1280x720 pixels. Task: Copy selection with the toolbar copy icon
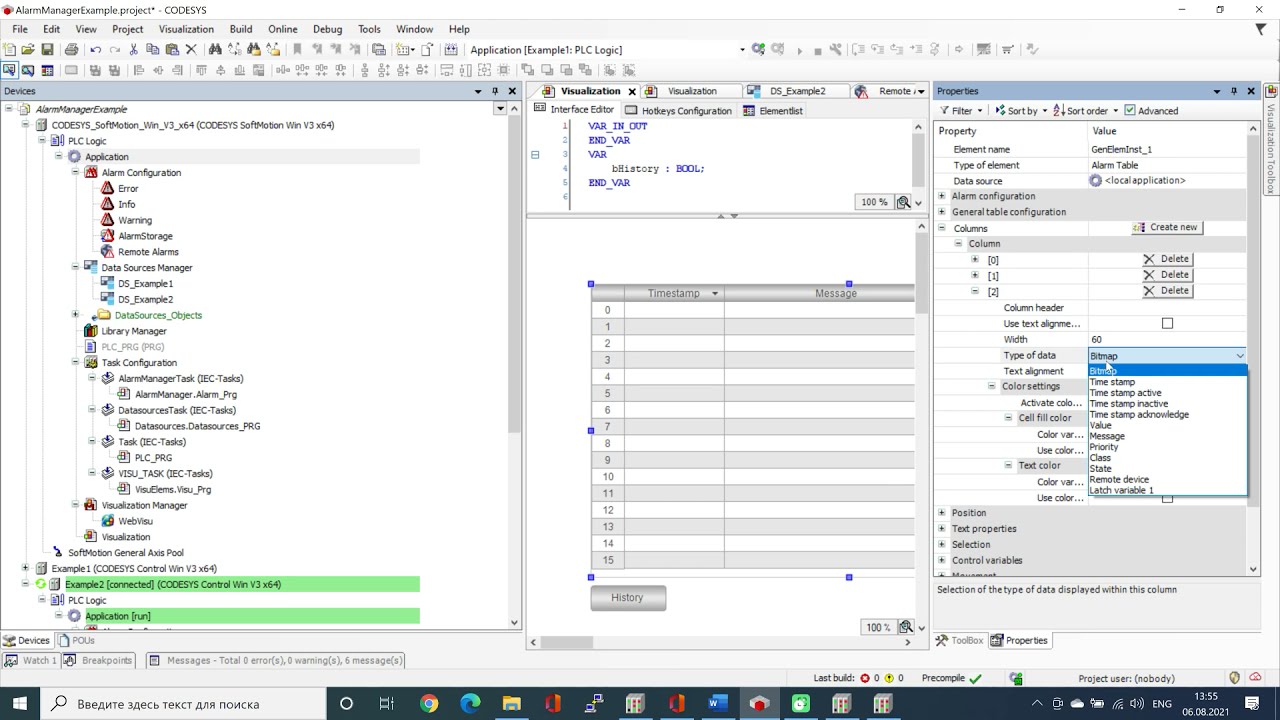(x=153, y=49)
